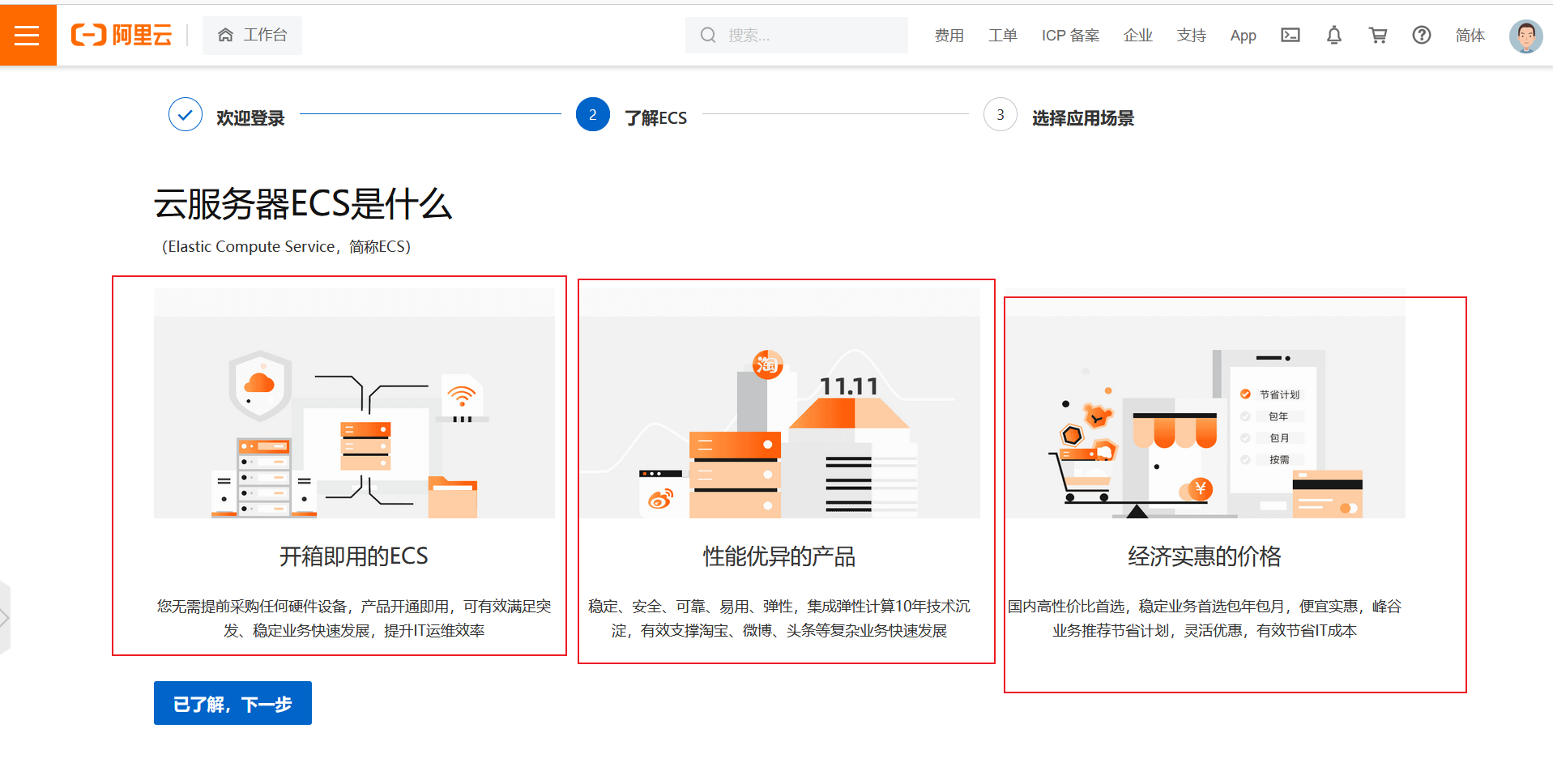Viewport: 1553px width, 784px height.
Task: Expand the 简体 language selector
Action: (x=1470, y=35)
